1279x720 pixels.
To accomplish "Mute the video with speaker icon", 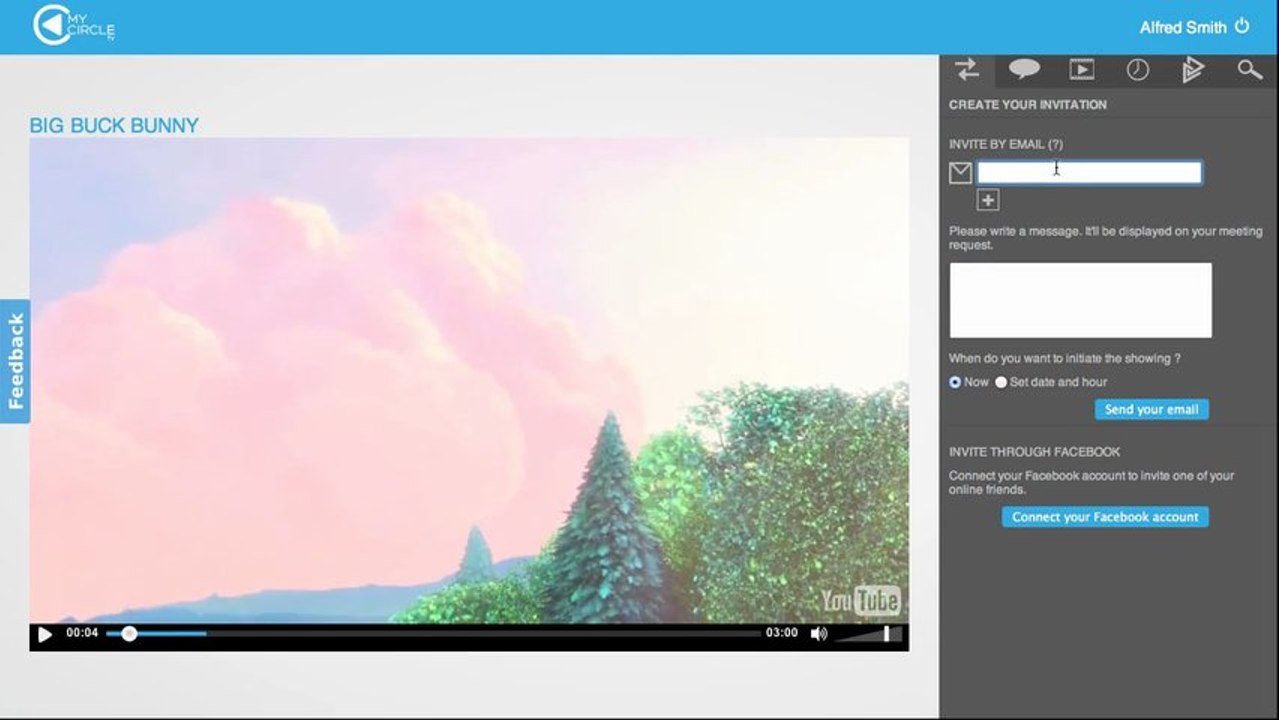I will click(x=819, y=633).
